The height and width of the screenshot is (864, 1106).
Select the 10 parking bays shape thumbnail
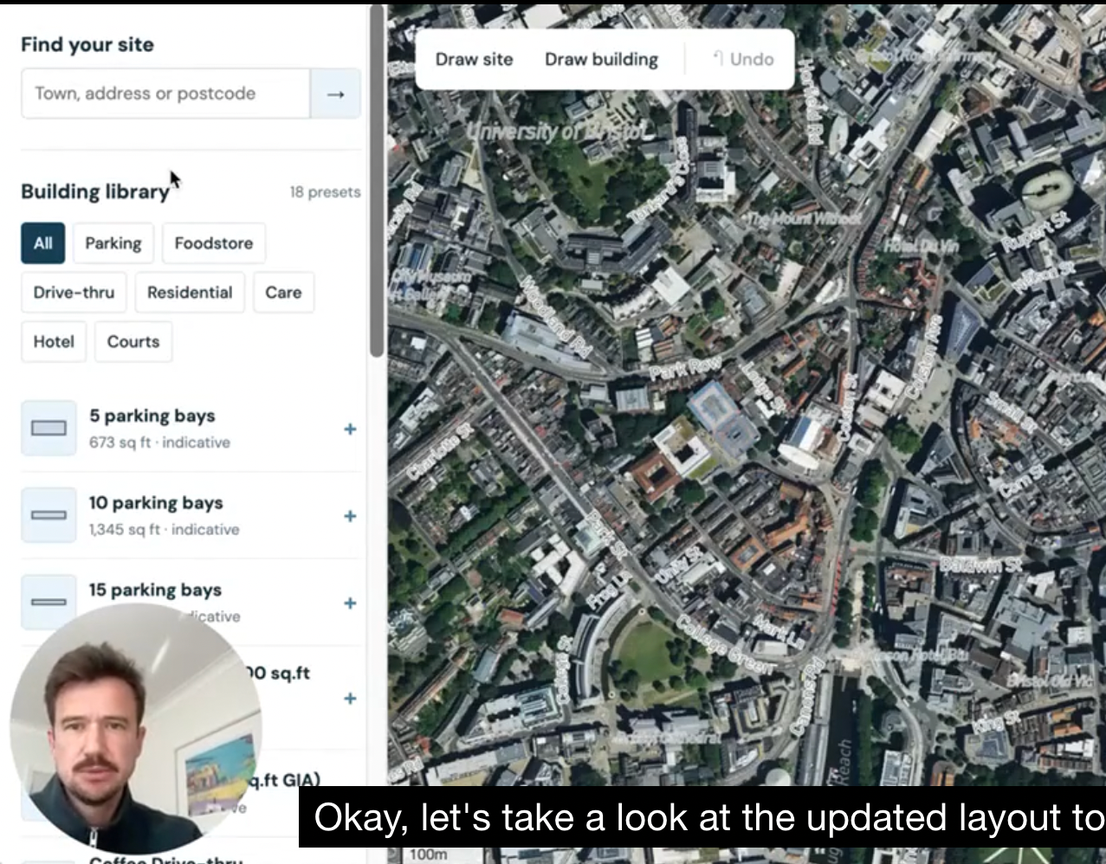pyautogui.click(x=49, y=515)
